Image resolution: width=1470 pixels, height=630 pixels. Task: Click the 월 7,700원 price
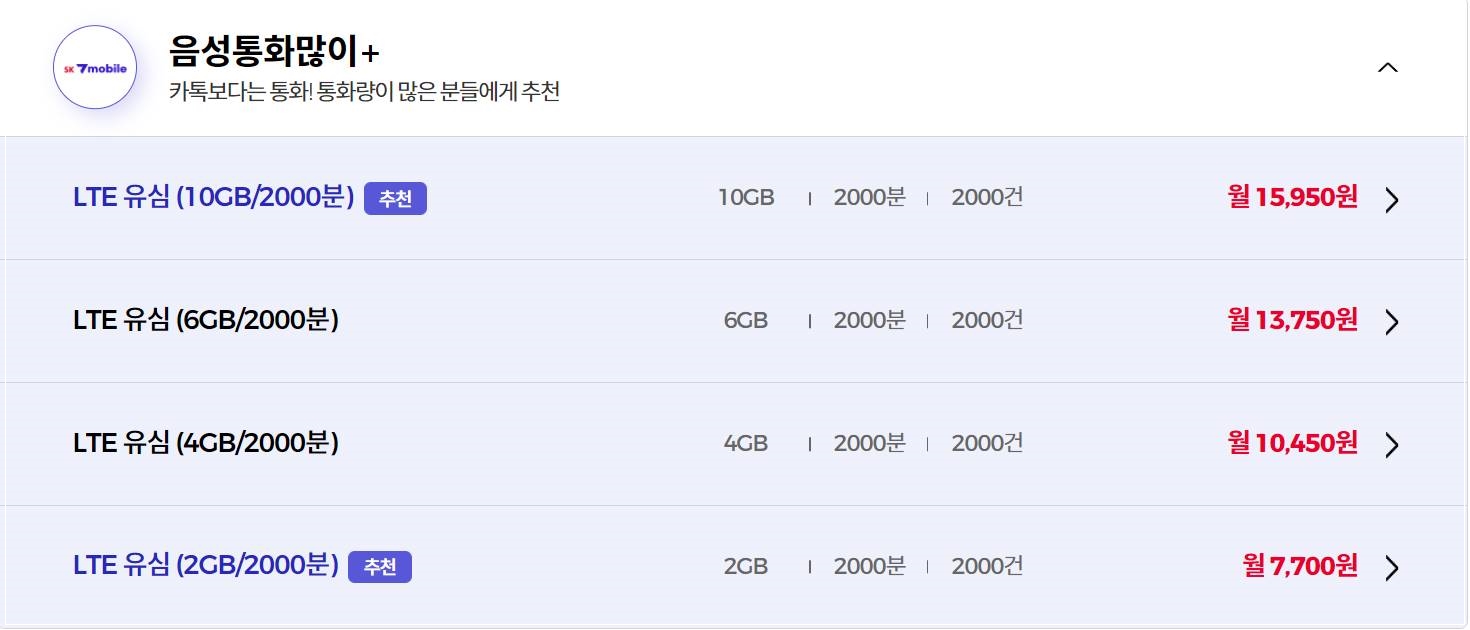[1300, 565]
